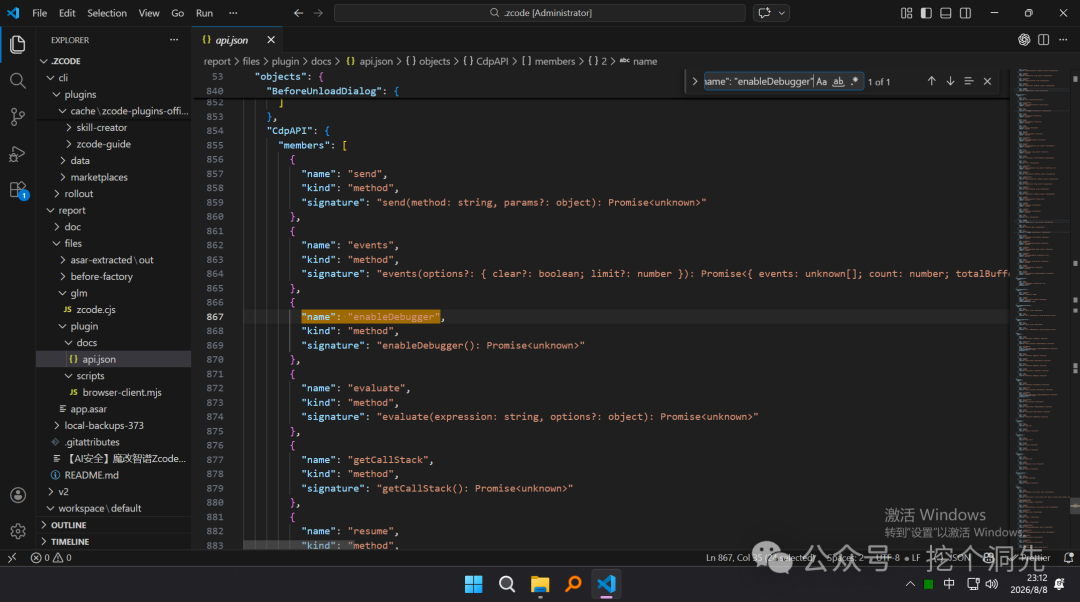Image resolution: width=1080 pixels, height=602 pixels.
Task: Open remote window indicator in status bar
Action: [12, 558]
